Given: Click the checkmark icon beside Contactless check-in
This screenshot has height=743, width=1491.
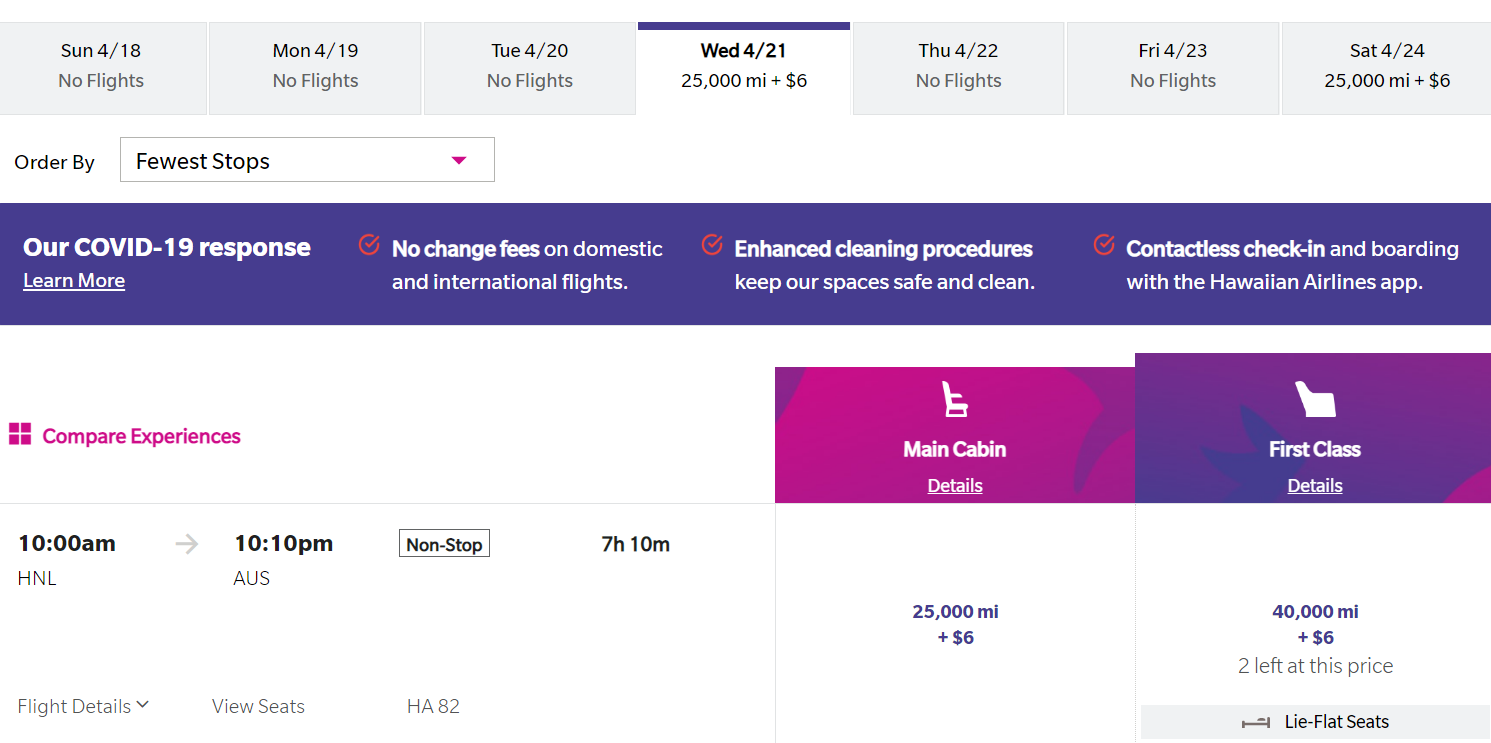Looking at the screenshot, I should [1104, 244].
